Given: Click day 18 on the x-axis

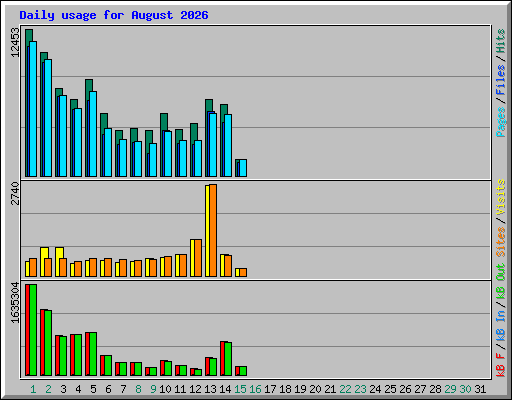Looking at the screenshot, I should coord(285,389).
